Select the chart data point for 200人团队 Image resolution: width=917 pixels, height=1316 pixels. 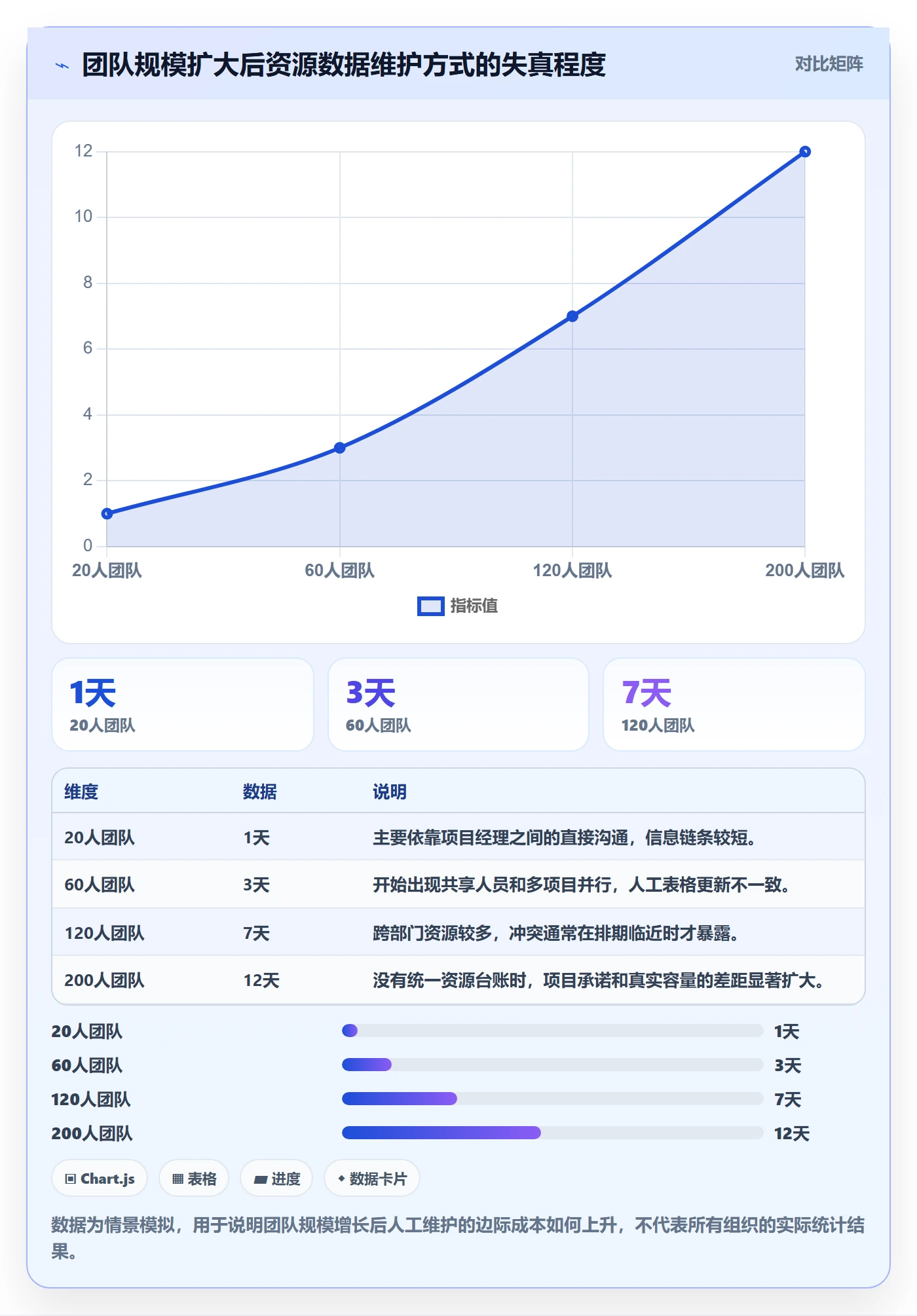click(805, 152)
